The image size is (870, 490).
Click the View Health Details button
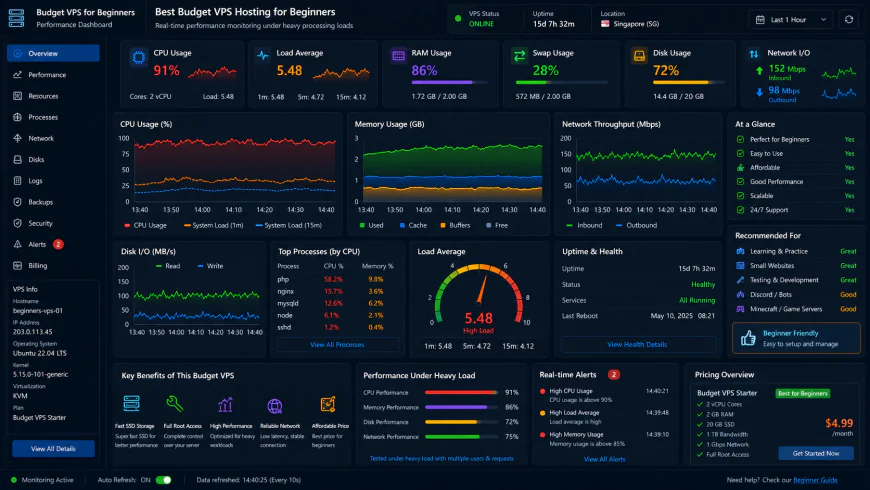[x=637, y=345]
